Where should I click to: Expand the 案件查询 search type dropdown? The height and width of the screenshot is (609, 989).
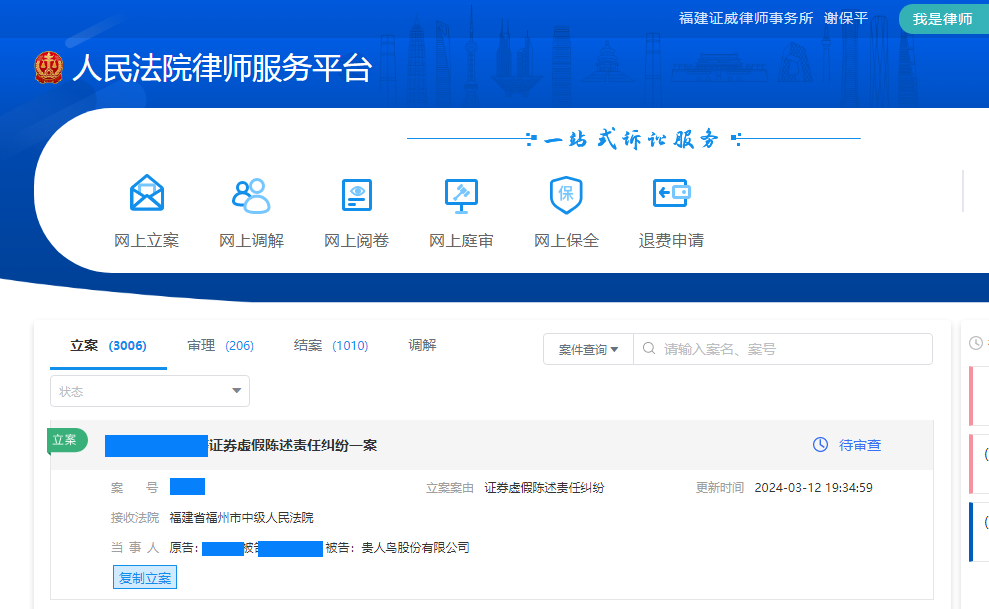pyautogui.click(x=588, y=348)
